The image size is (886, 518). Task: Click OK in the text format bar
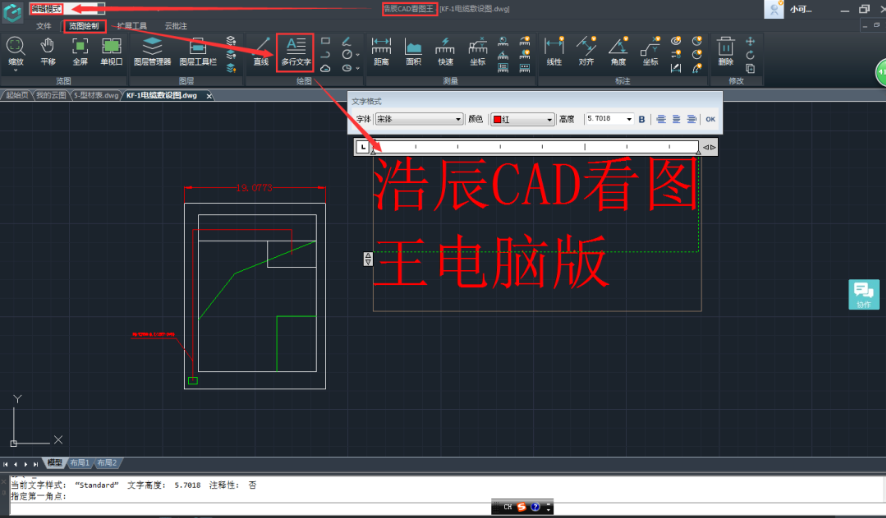click(x=710, y=119)
